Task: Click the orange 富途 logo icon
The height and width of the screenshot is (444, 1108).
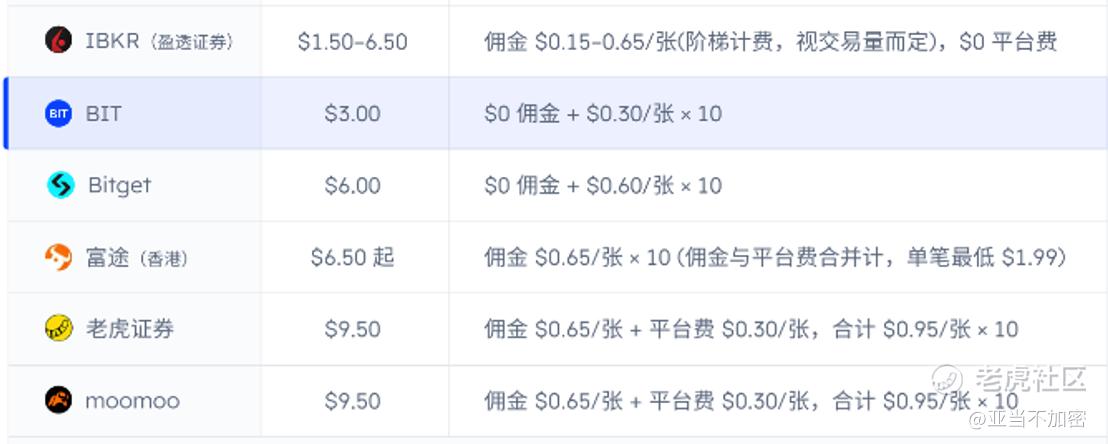Action: pyautogui.click(x=59, y=257)
